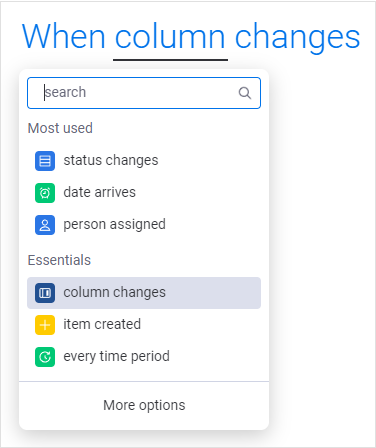The image size is (376, 448).
Task: Click the underlined column word in sentence
Action: [x=170, y=37]
